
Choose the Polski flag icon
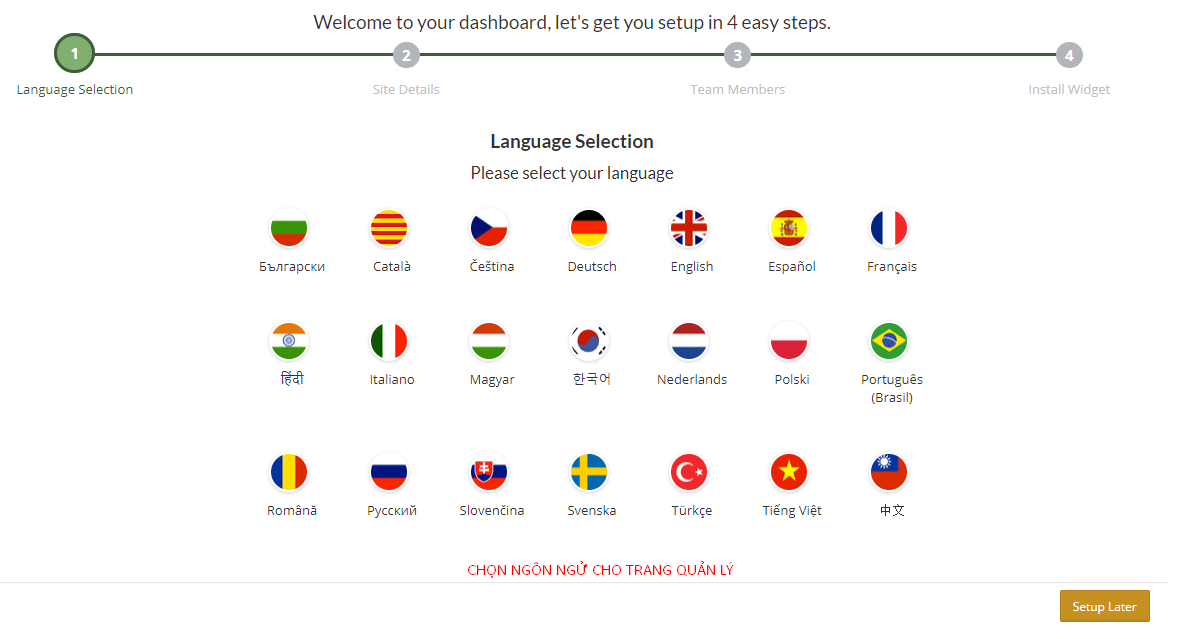tap(788, 341)
